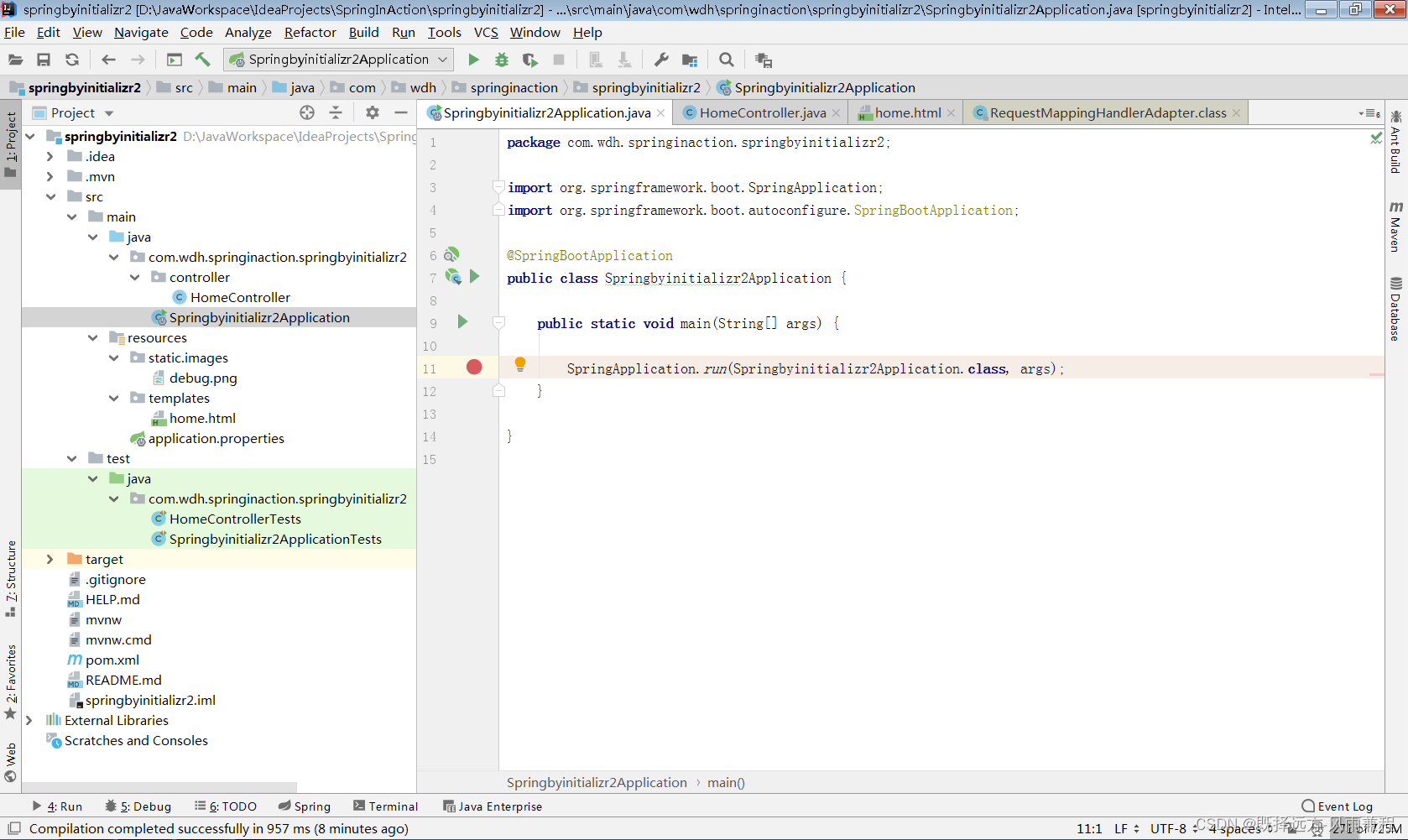Image resolution: width=1408 pixels, height=840 pixels.
Task: Open the VCS menu
Action: [x=486, y=32]
